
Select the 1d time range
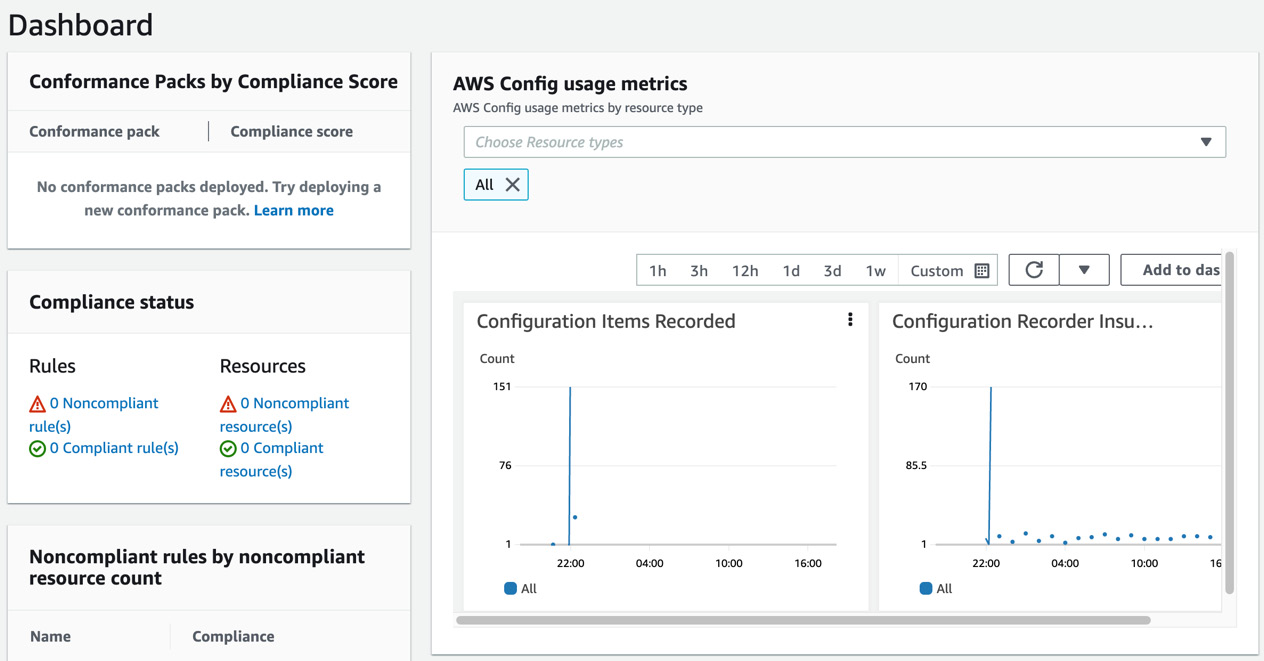[x=791, y=271]
